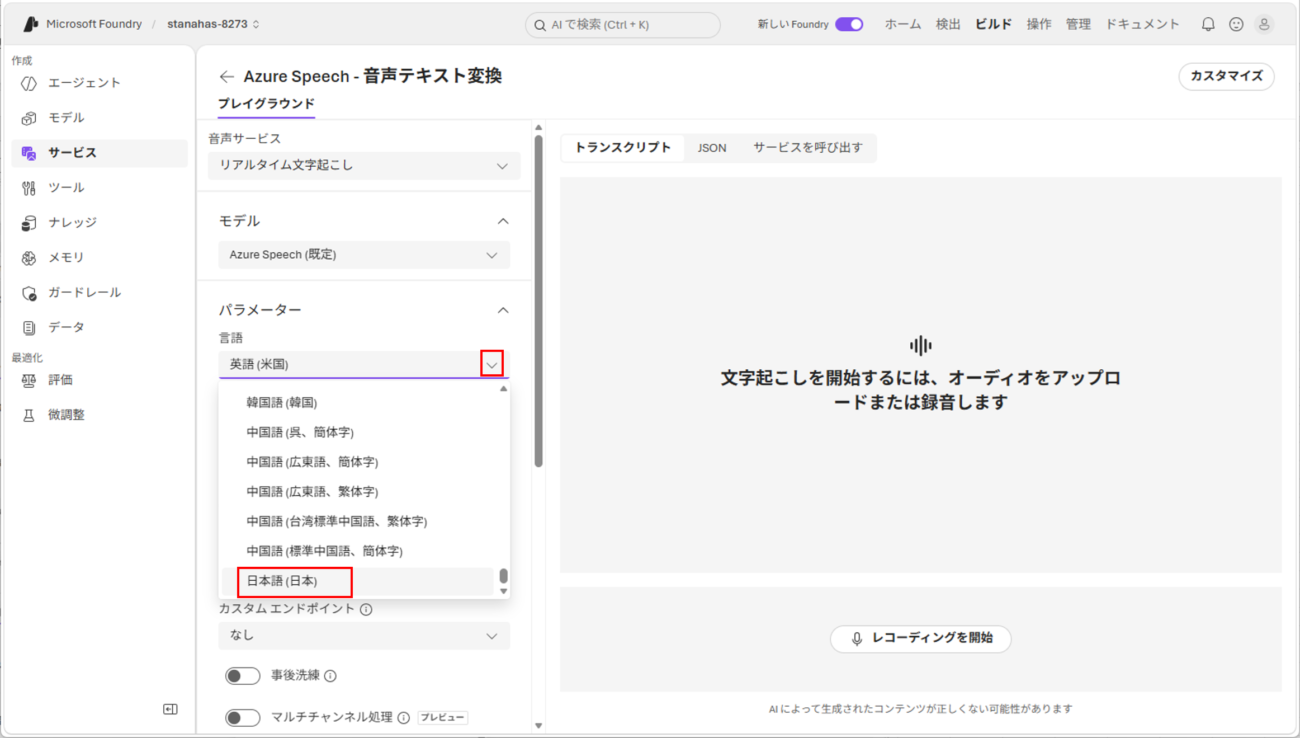This screenshot has width=1300, height=738.
Task: Select 韓国語 (韓国) from language list
Action: pyautogui.click(x=358, y=403)
